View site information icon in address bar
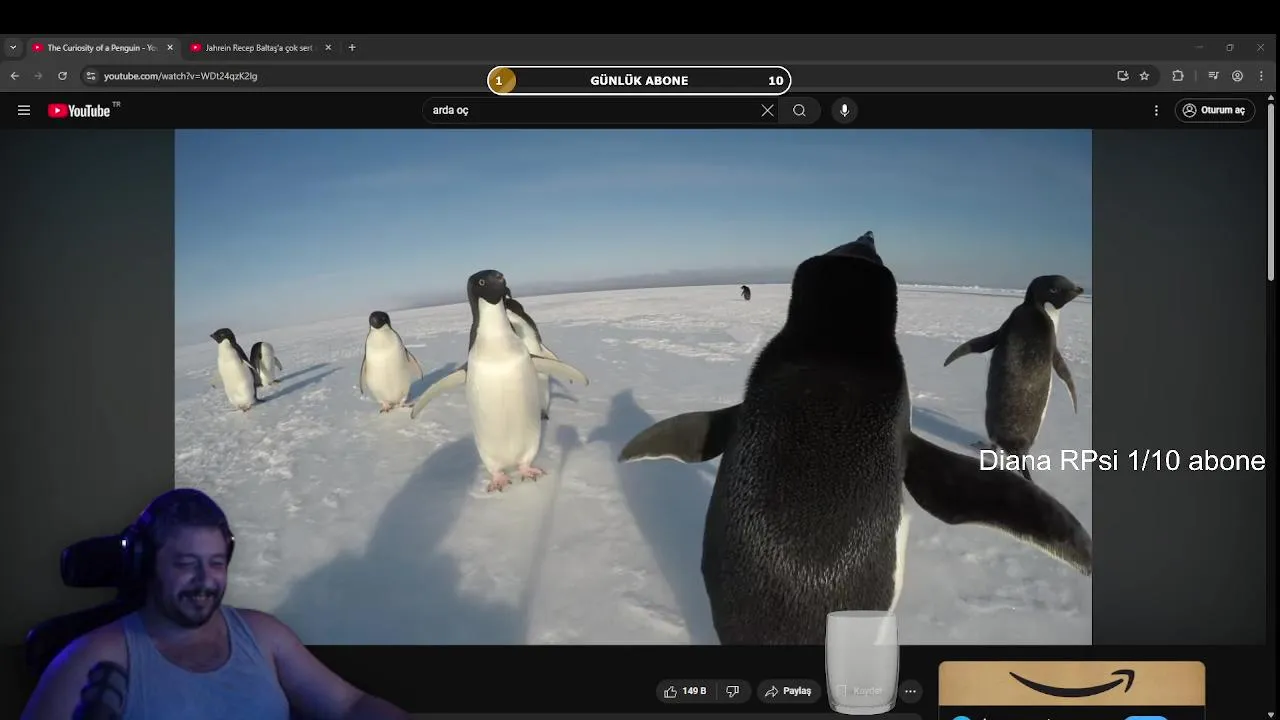This screenshot has width=1280, height=720. coord(91,76)
